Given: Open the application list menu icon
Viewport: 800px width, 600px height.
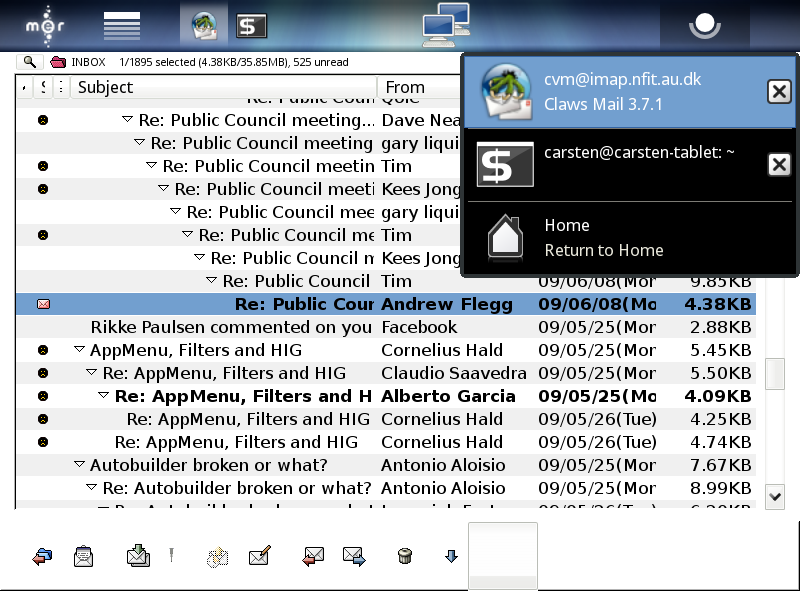Looking at the screenshot, I should coord(122,25).
